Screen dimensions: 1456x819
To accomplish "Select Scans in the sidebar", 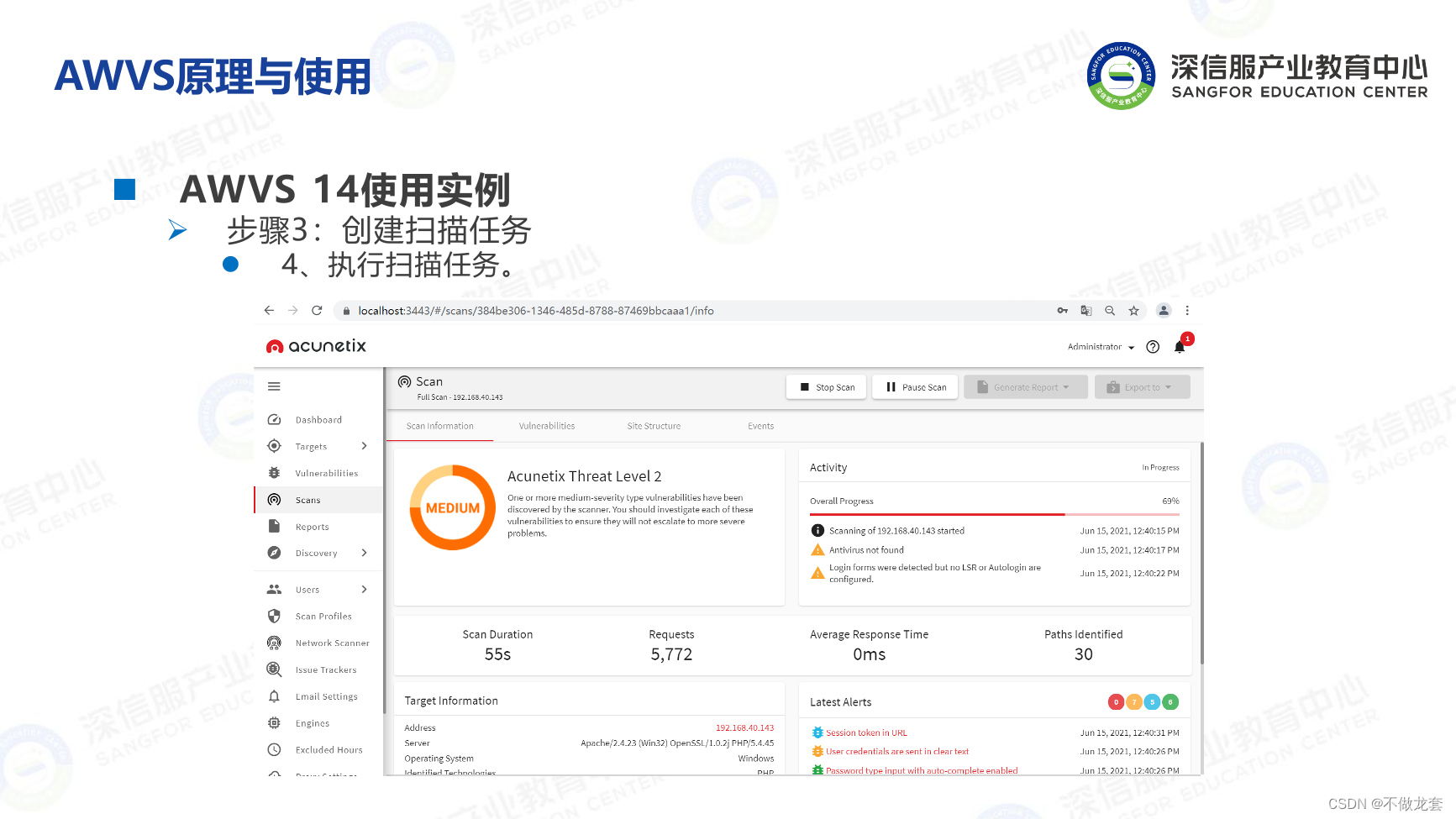I will click(318, 500).
